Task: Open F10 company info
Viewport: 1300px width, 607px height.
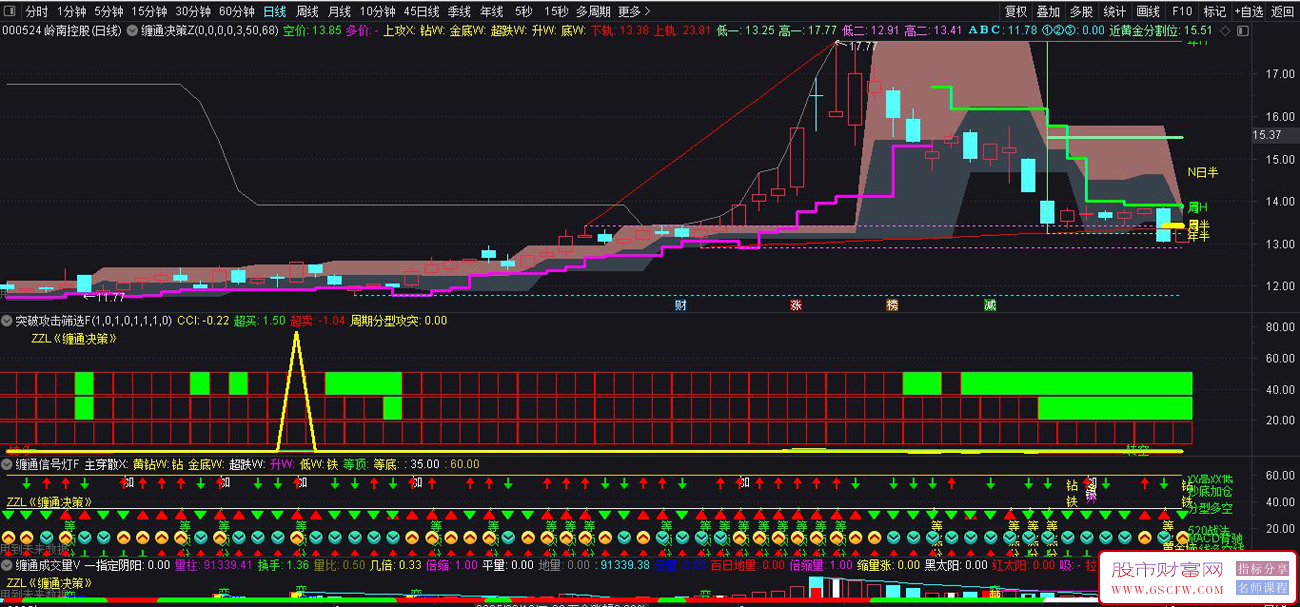Action: pos(1182,12)
